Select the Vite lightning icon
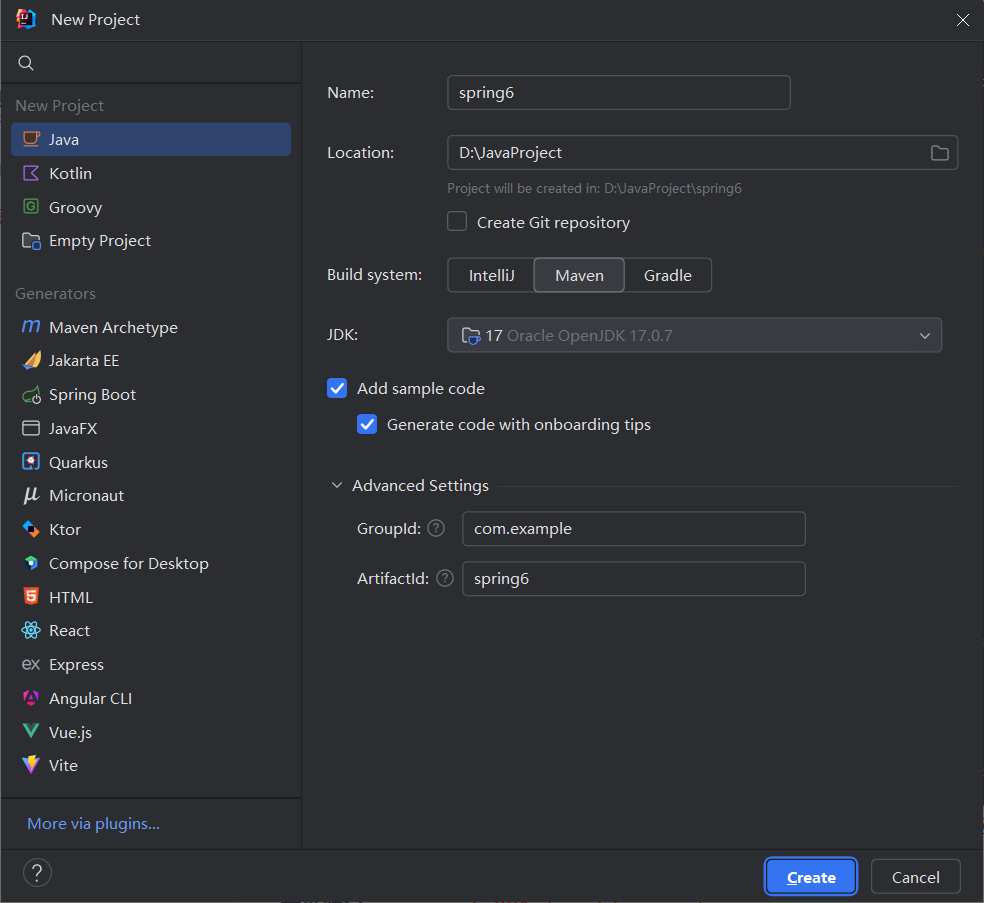Viewport: 984px width, 903px height. pos(31,765)
